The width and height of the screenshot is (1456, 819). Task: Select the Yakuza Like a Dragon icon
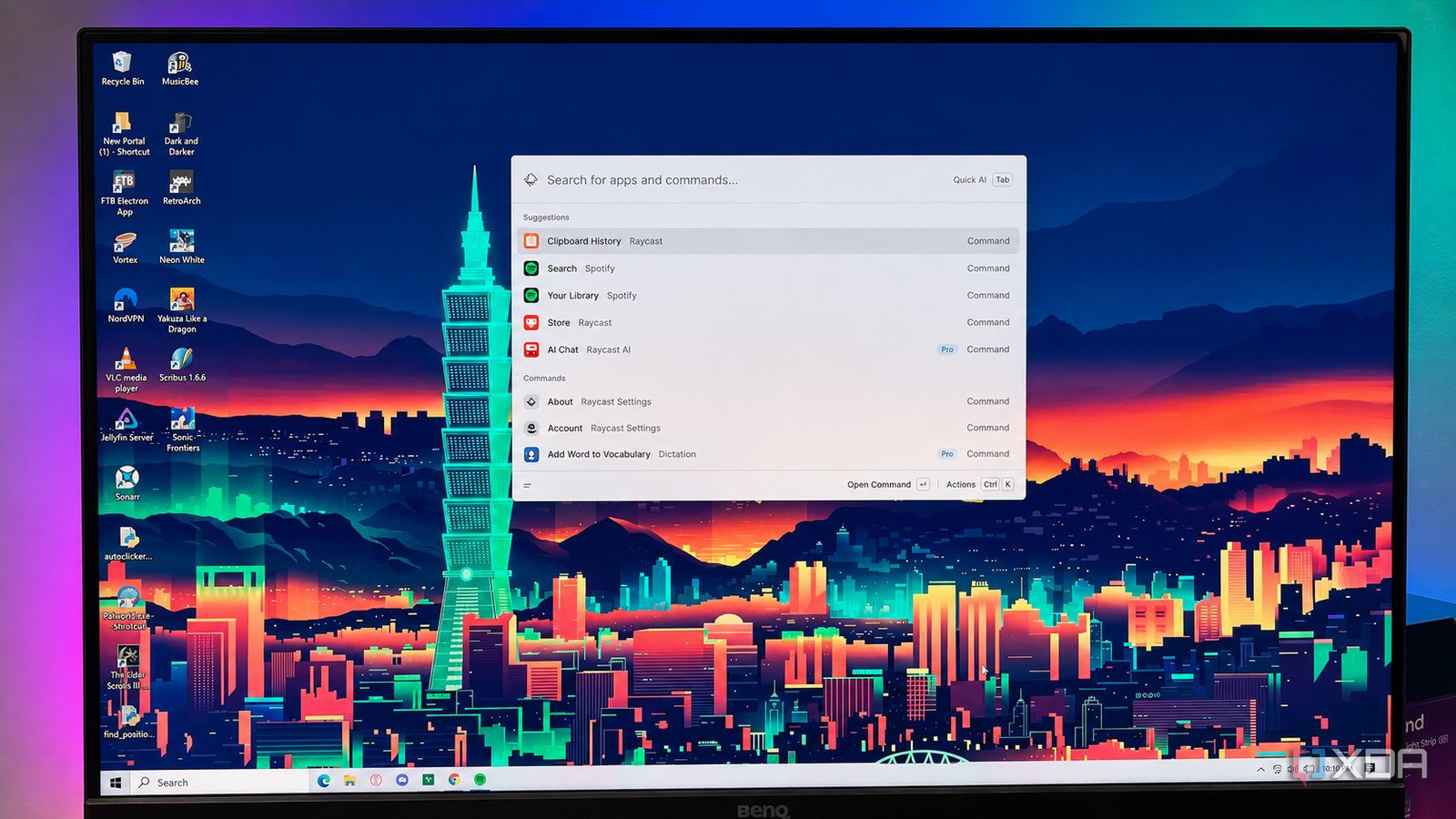point(182,299)
